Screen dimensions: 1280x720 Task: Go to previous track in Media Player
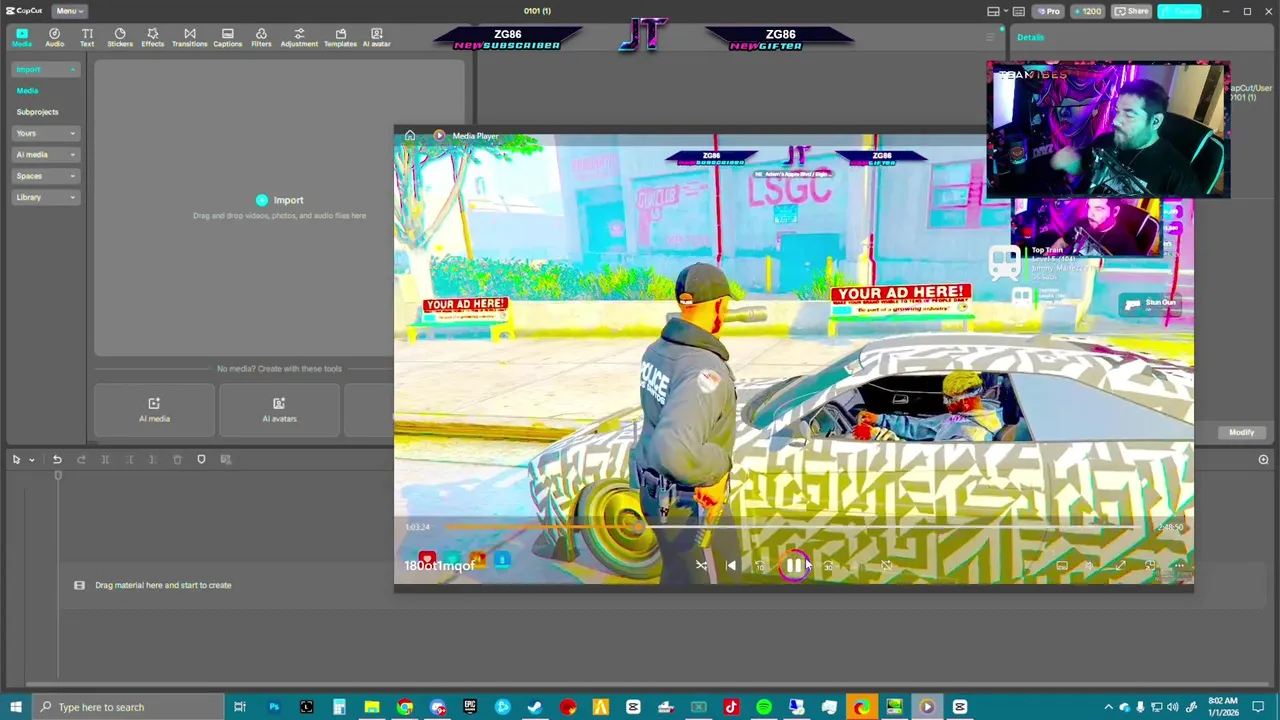coord(731,566)
